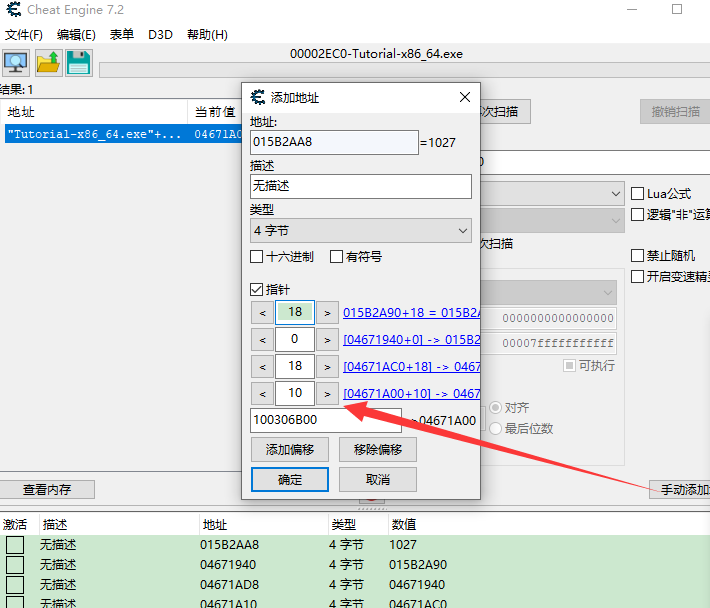This screenshot has width=710, height=608.
Task: Click the value 1027 in address table
Action: click(403, 545)
